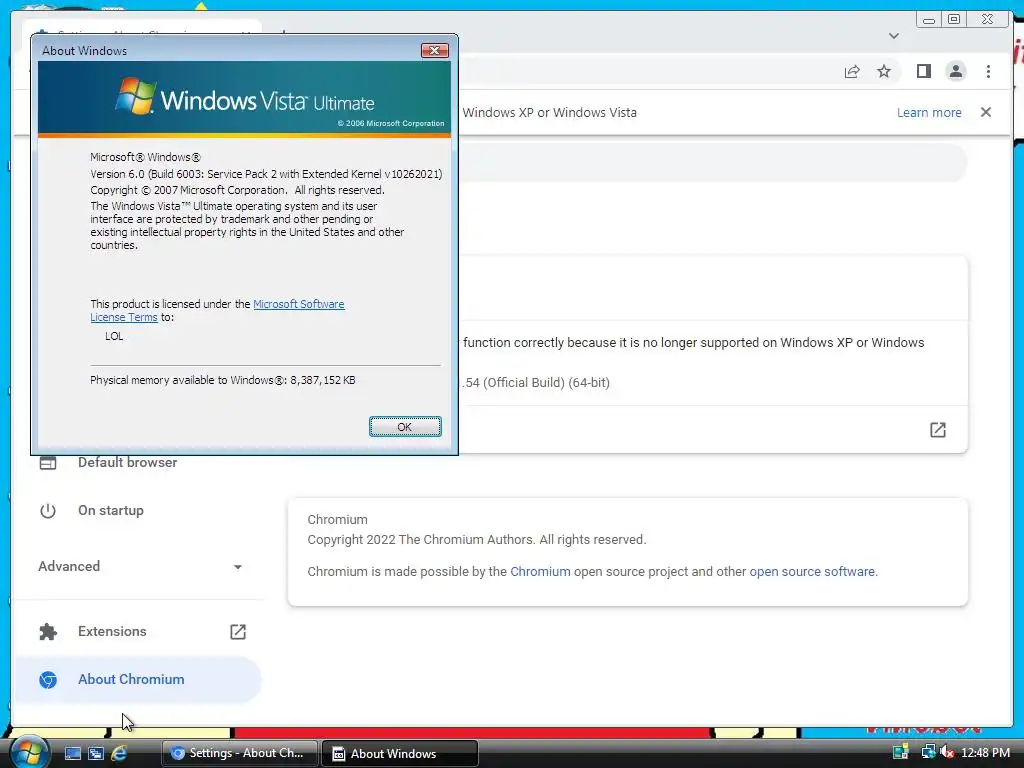Dismiss the Windows XP/Vista infobar

tap(985, 112)
